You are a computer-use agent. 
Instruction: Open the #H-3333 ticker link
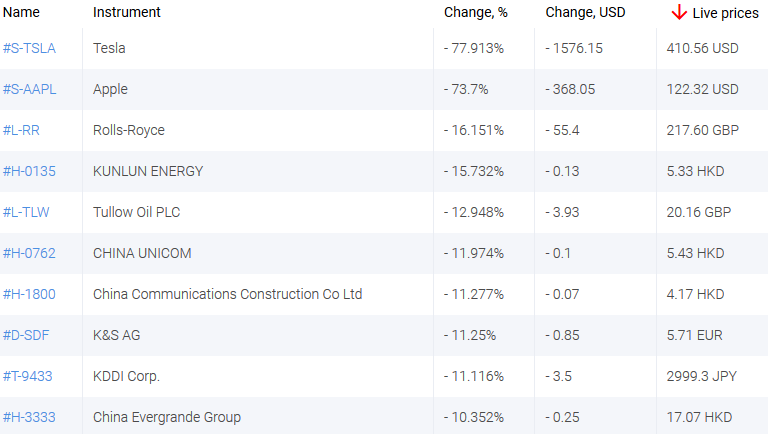click(29, 417)
